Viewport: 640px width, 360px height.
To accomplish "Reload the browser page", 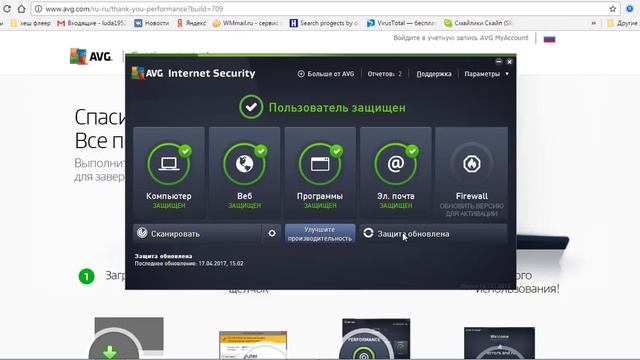I will coord(7,9).
